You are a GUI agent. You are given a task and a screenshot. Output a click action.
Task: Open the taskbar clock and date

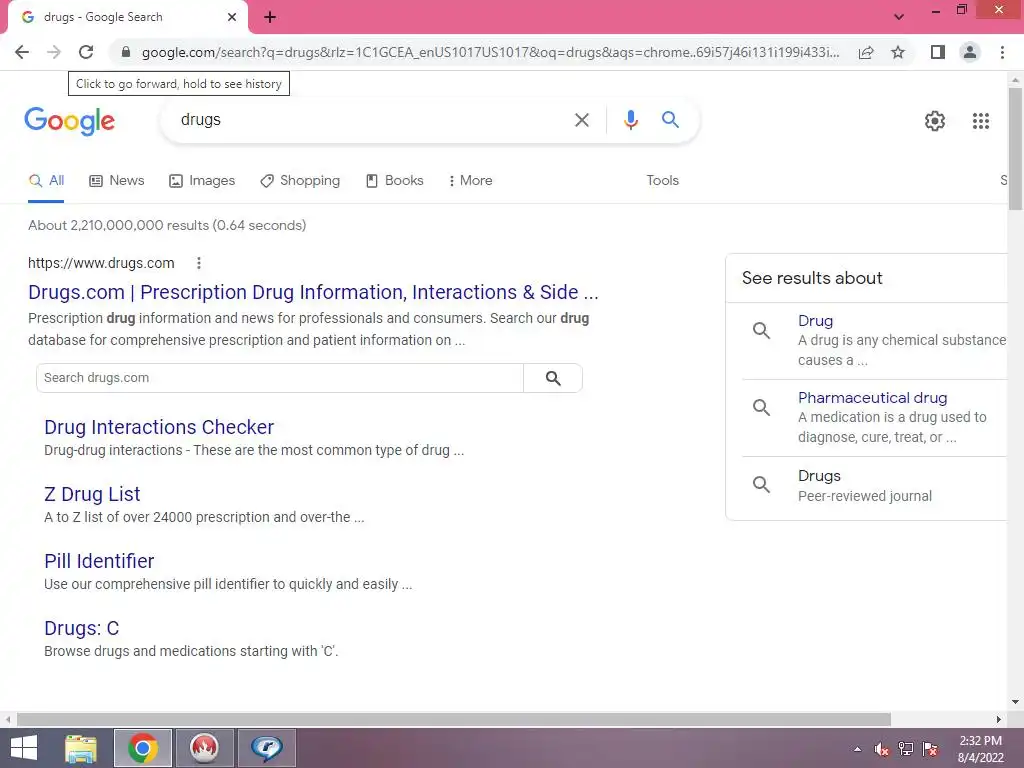[x=980, y=749]
